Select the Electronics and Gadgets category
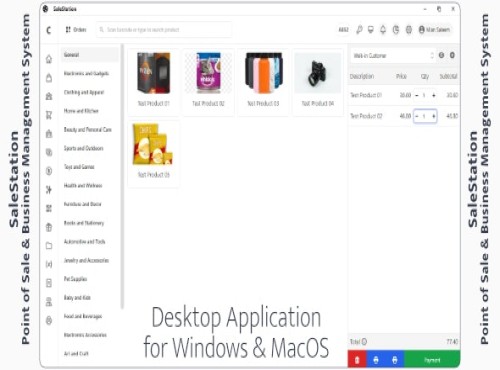This screenshot has height=370, width=500. click(x=86, y=73)
